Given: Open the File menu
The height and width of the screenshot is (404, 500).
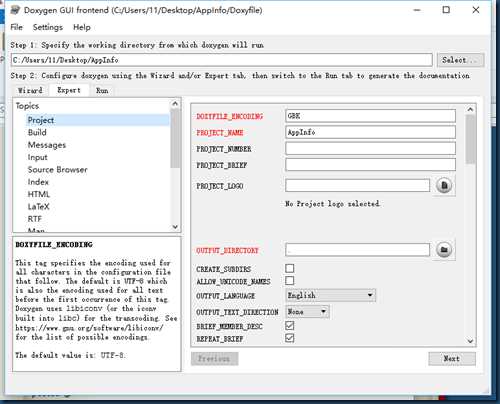Looking at the screenshot, I should click(x=16, y=27).
